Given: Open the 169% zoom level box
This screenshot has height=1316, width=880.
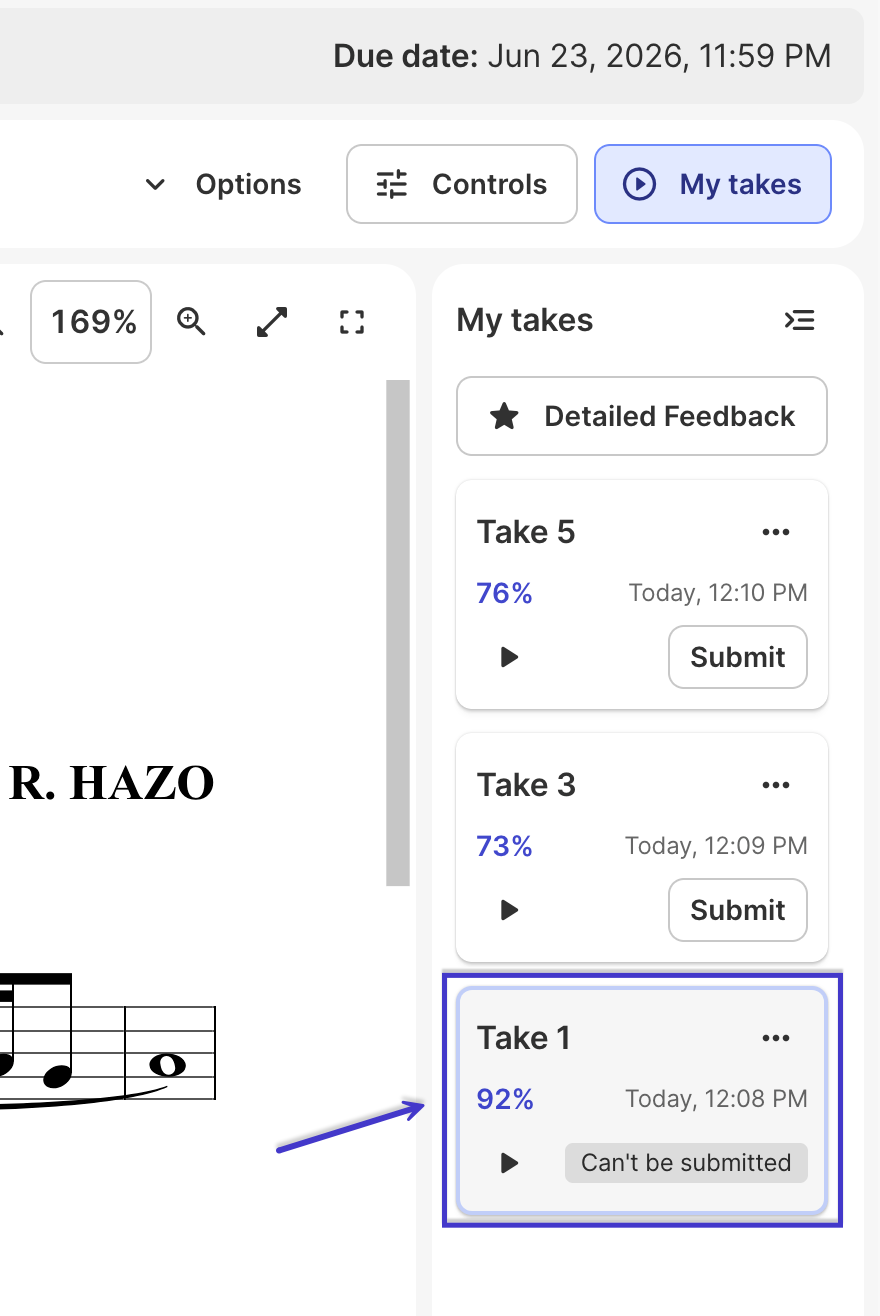Looking at the screenshot, I should (x=91, y=321).
